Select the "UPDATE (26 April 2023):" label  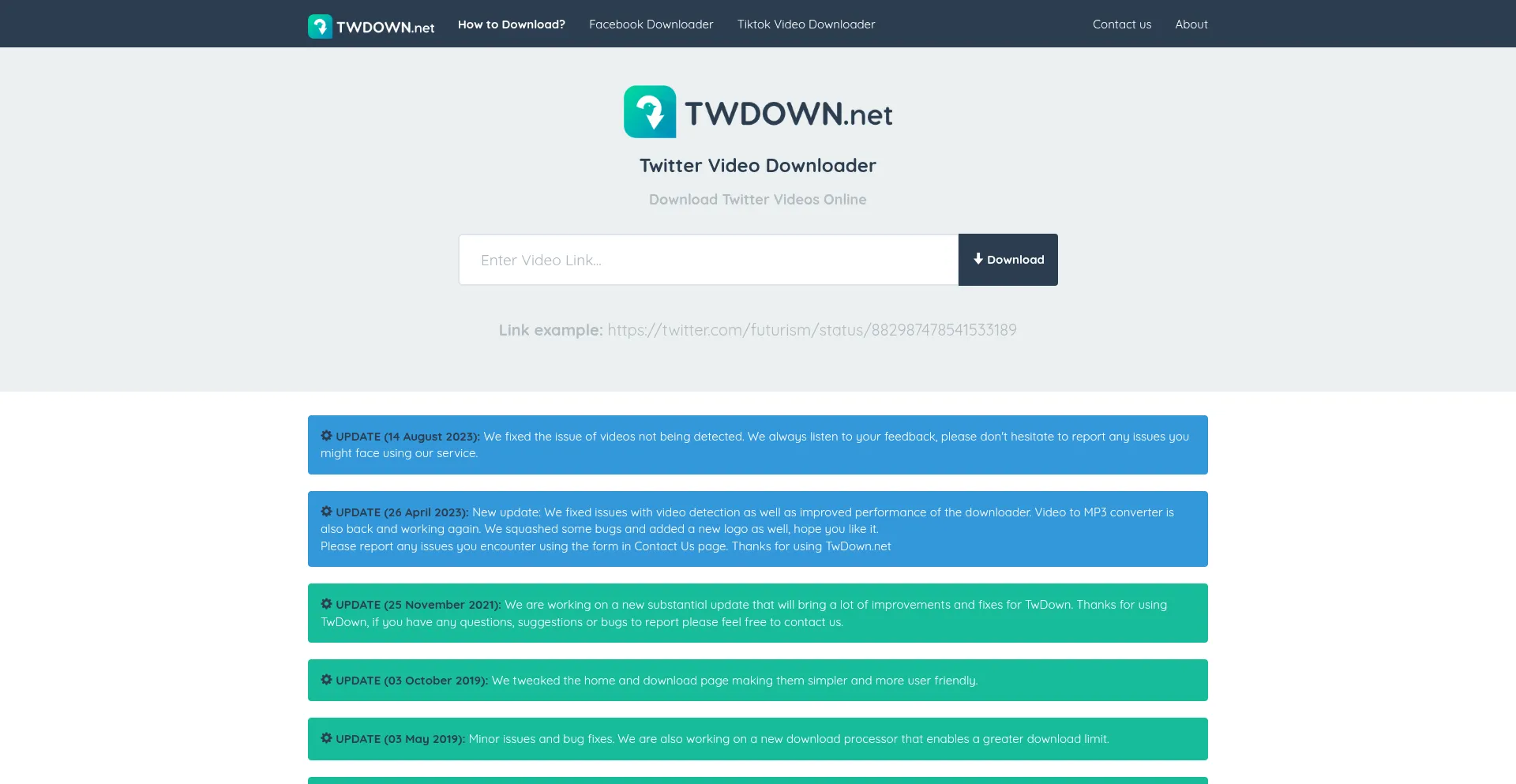(402, 512)
